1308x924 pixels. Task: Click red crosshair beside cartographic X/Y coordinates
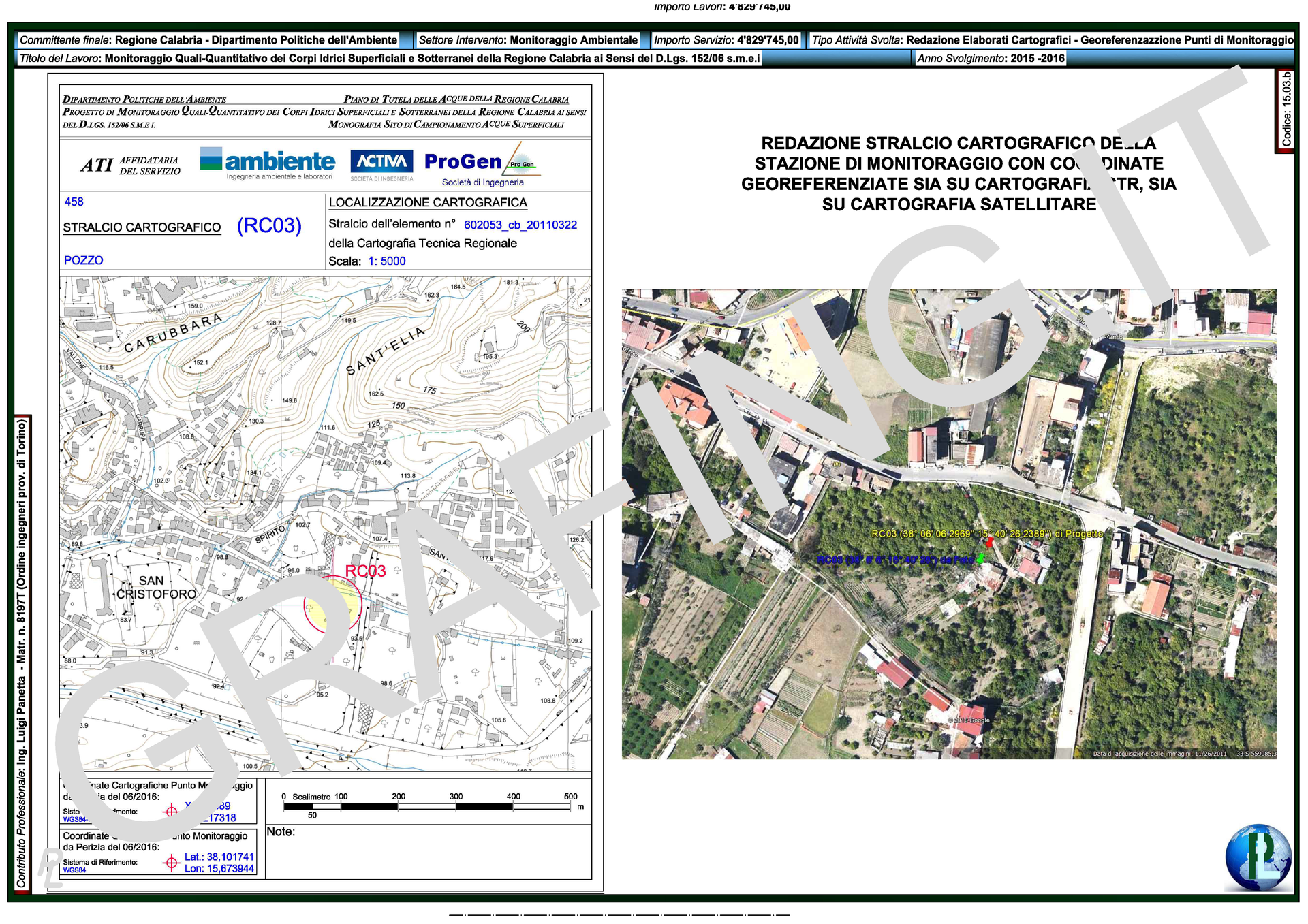171,811
